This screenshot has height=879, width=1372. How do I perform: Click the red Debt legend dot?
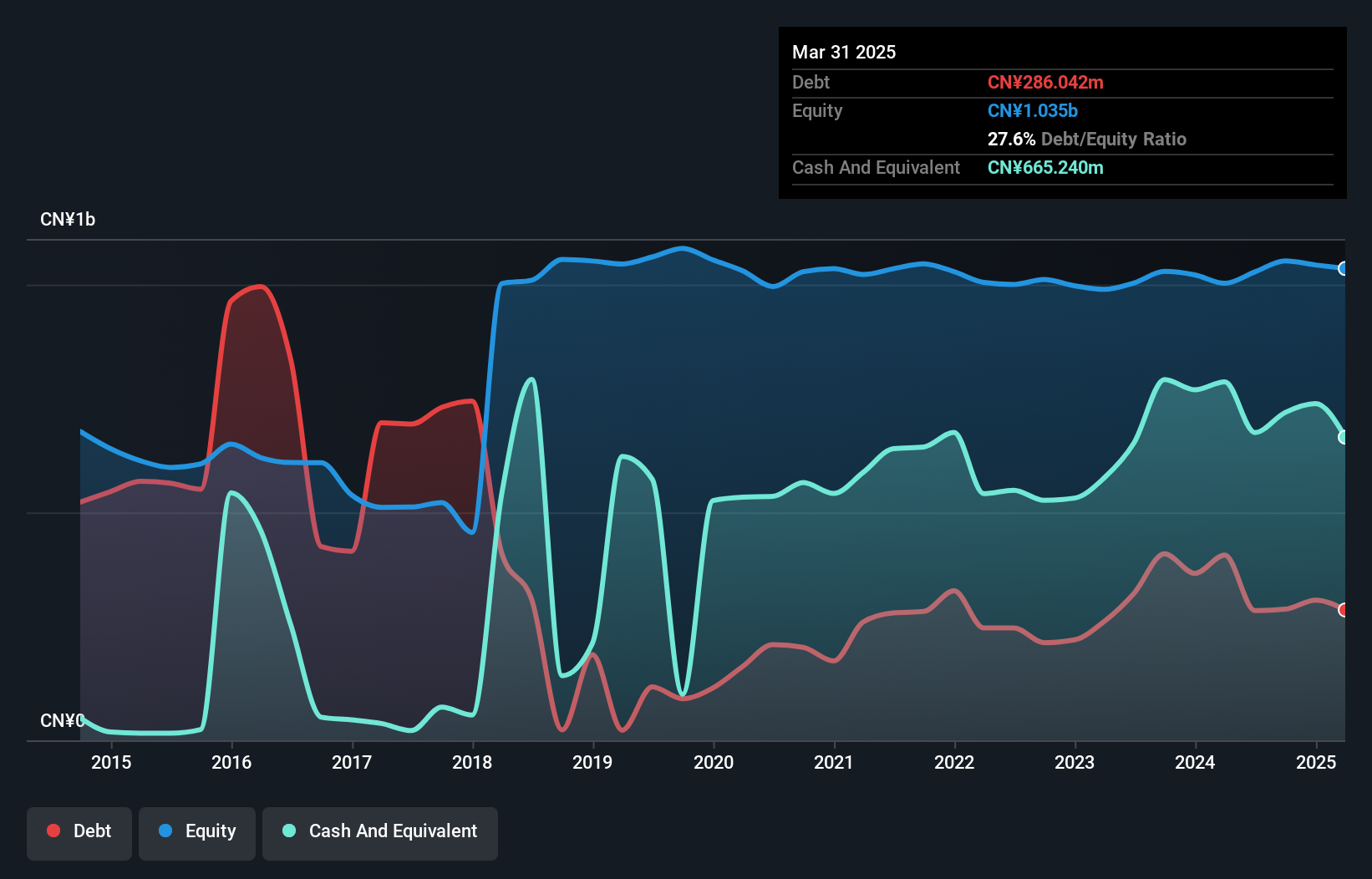(53, 831)
